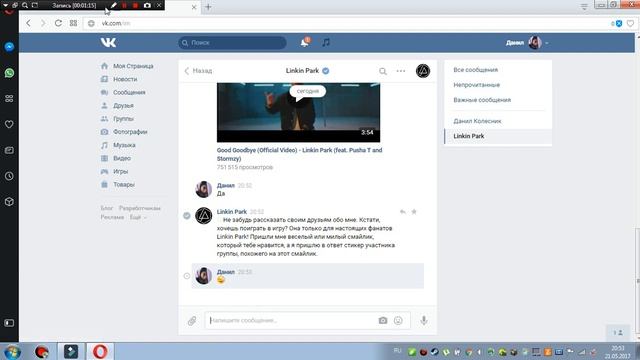Select the recorder pencil draw tool
Image resolution: width=640 pixels, height=360 pixels.
click(x=113, y=5)
